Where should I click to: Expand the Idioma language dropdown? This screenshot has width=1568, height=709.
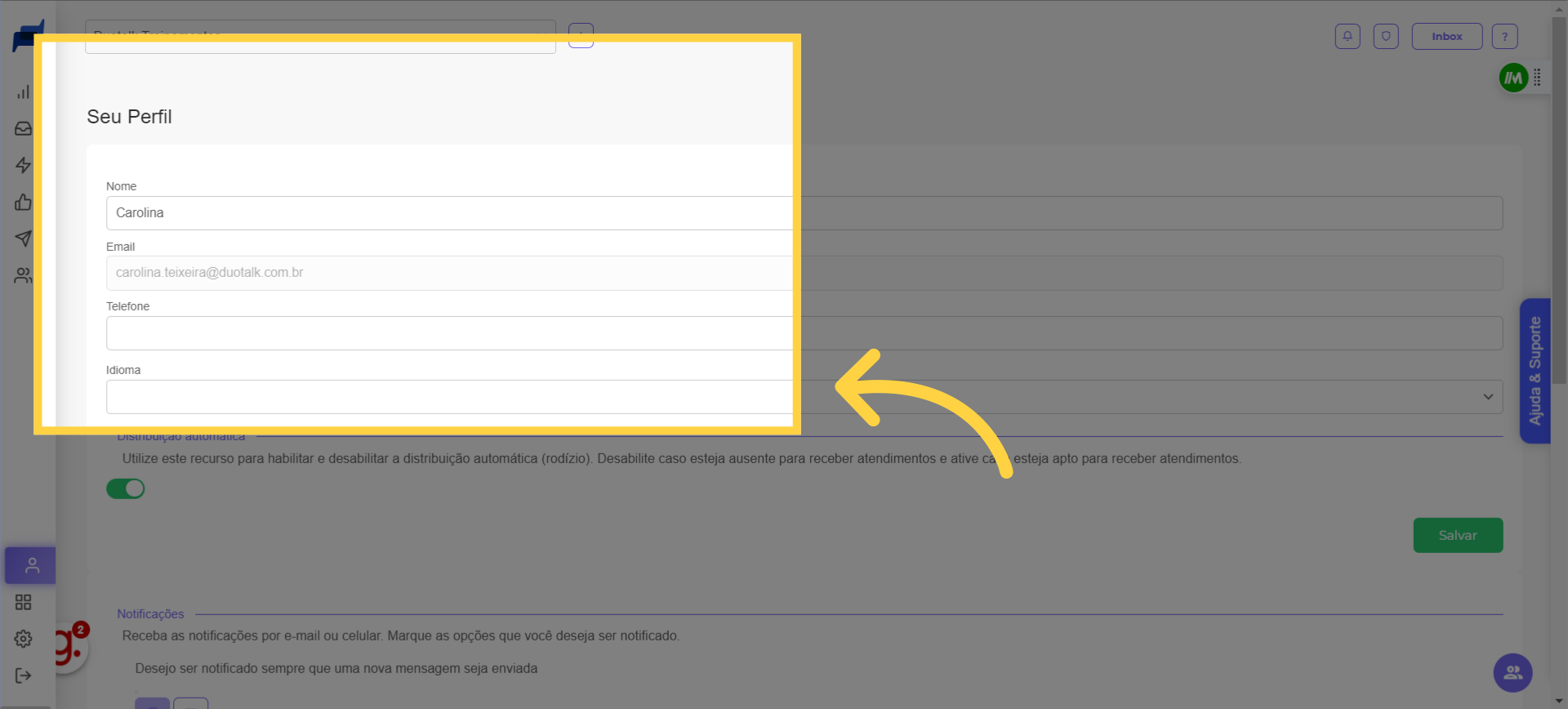pyautogui.click(x=804, y=397)
